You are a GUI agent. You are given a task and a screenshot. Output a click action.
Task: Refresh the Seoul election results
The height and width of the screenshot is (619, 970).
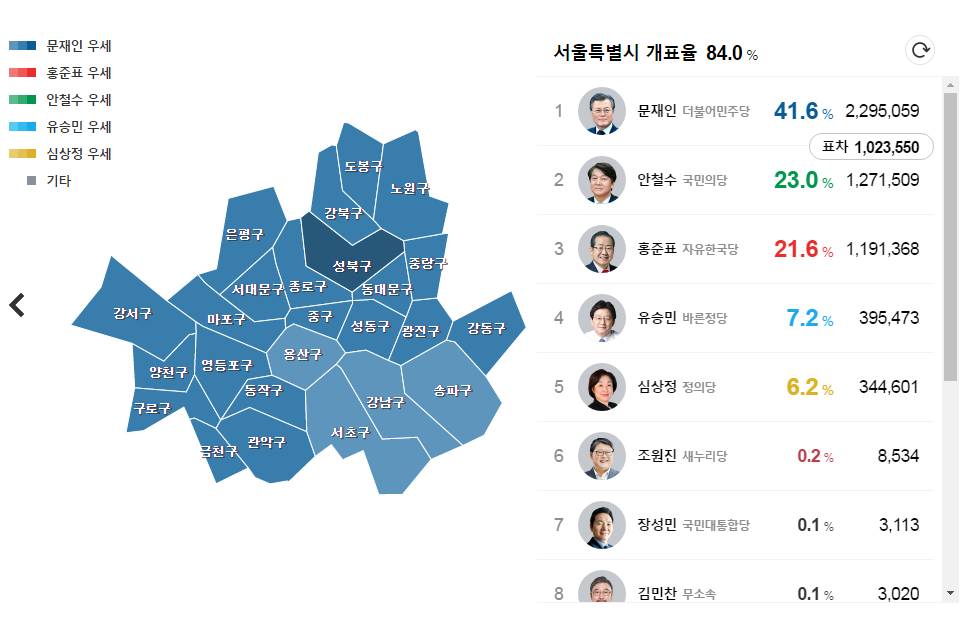click(x=920, y=49)
